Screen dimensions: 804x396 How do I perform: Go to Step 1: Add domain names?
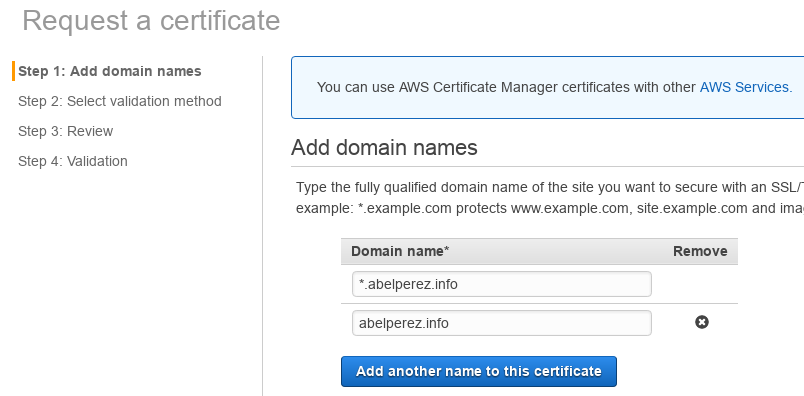tap(110, 71)
